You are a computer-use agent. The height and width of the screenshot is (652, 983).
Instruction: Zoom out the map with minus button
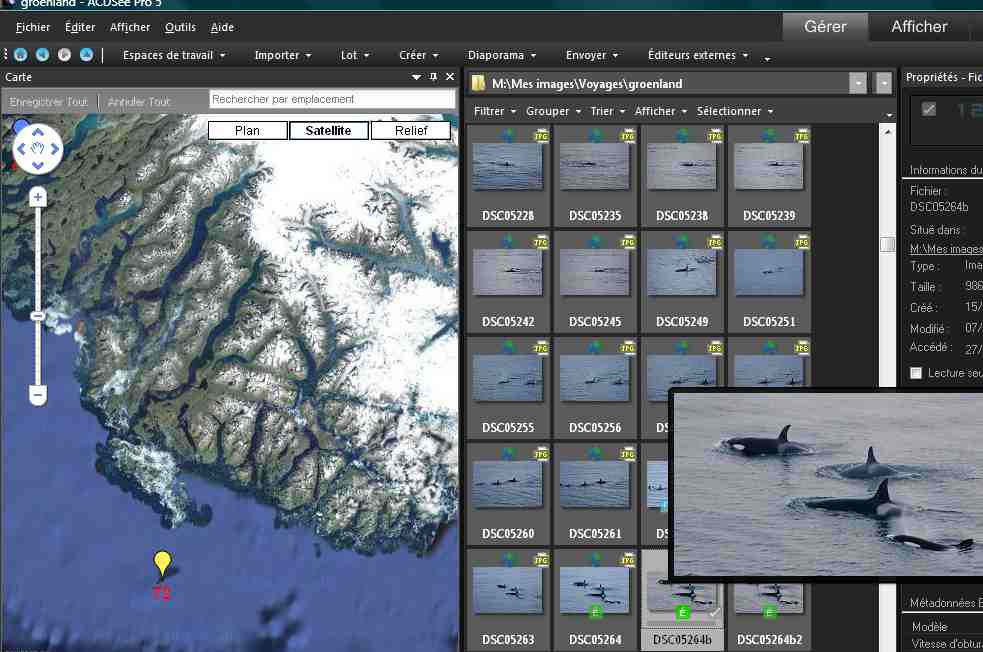[x=38, y=396]
